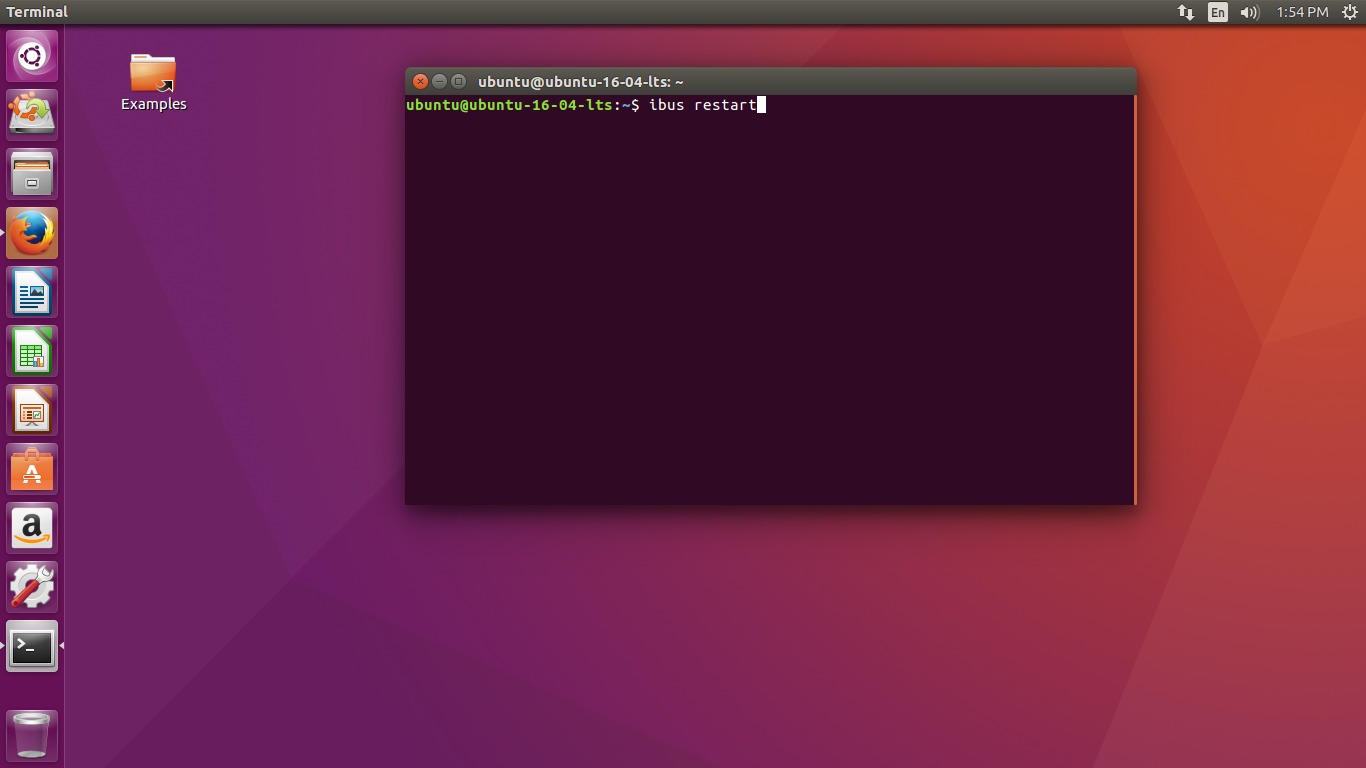This screenshot has height=768, width=1366.
Task: Select the Terminal icon in the launcher
Action: (x=32, y=646)
